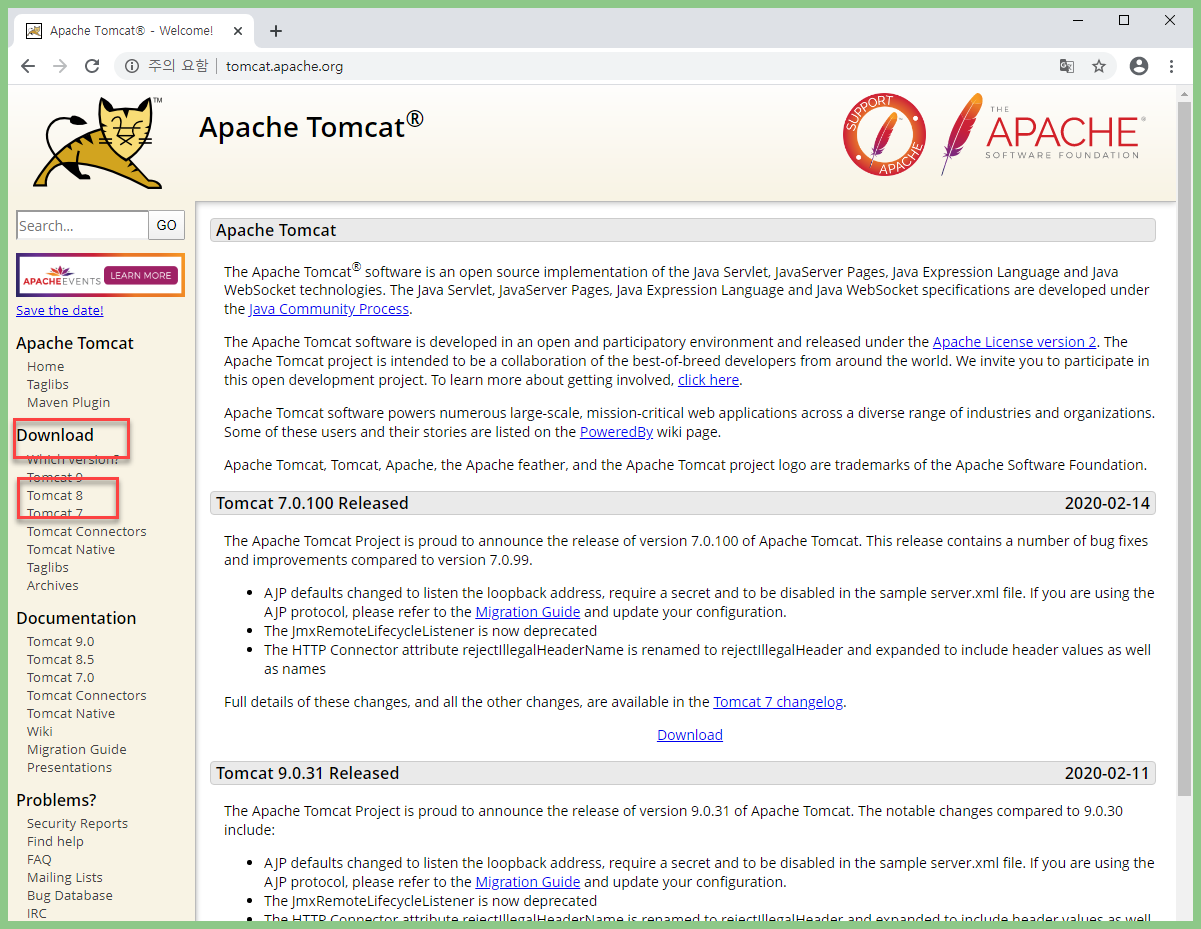
Task: Open Maven Plugin sidebar link
Action: coord(68,402)
